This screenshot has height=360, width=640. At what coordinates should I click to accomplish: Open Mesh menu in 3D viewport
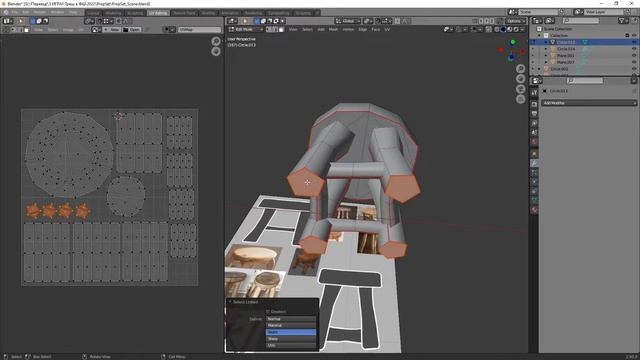[333, 29]
